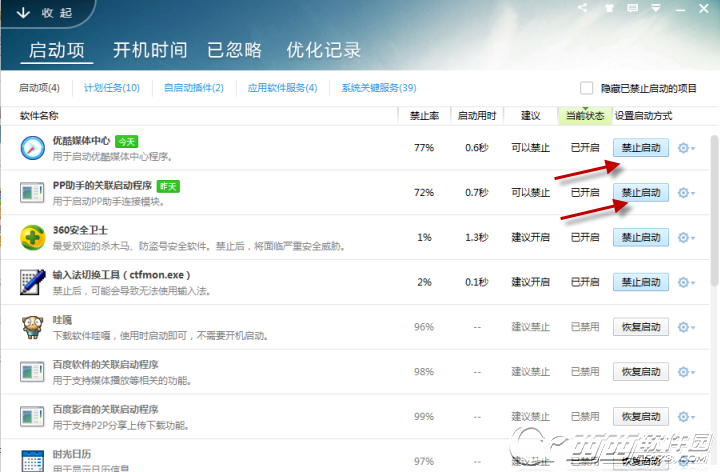Viewport: 720px width, 472px height.
Task: Open gear settings for 输入法切换工具
Action: tap(686, 282)
